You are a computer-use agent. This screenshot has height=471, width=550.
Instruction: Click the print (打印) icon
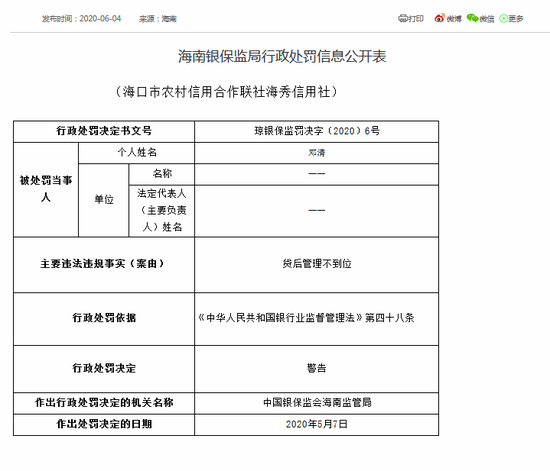click(x=402, y=18)
